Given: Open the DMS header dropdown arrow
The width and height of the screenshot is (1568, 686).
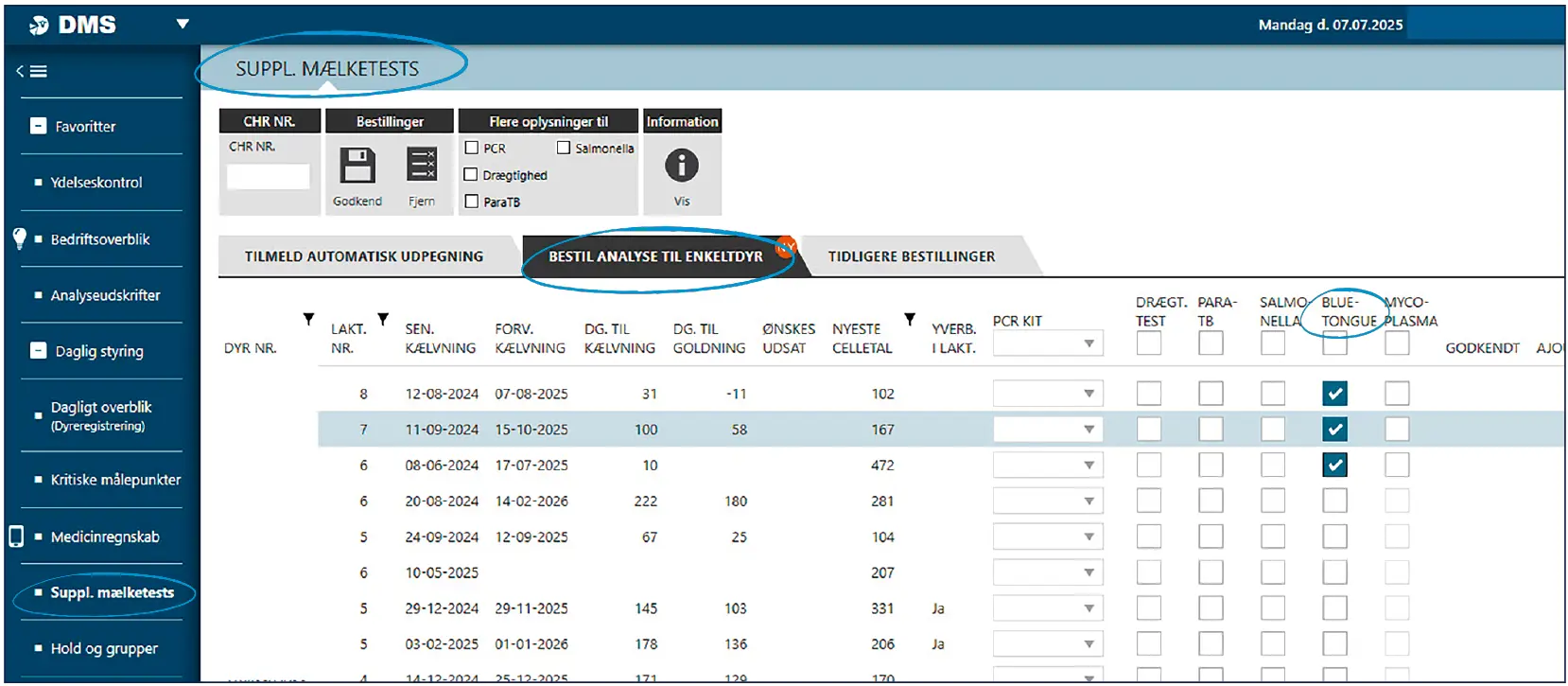Looking at the screenshot, I should click(x=183, y=24).
